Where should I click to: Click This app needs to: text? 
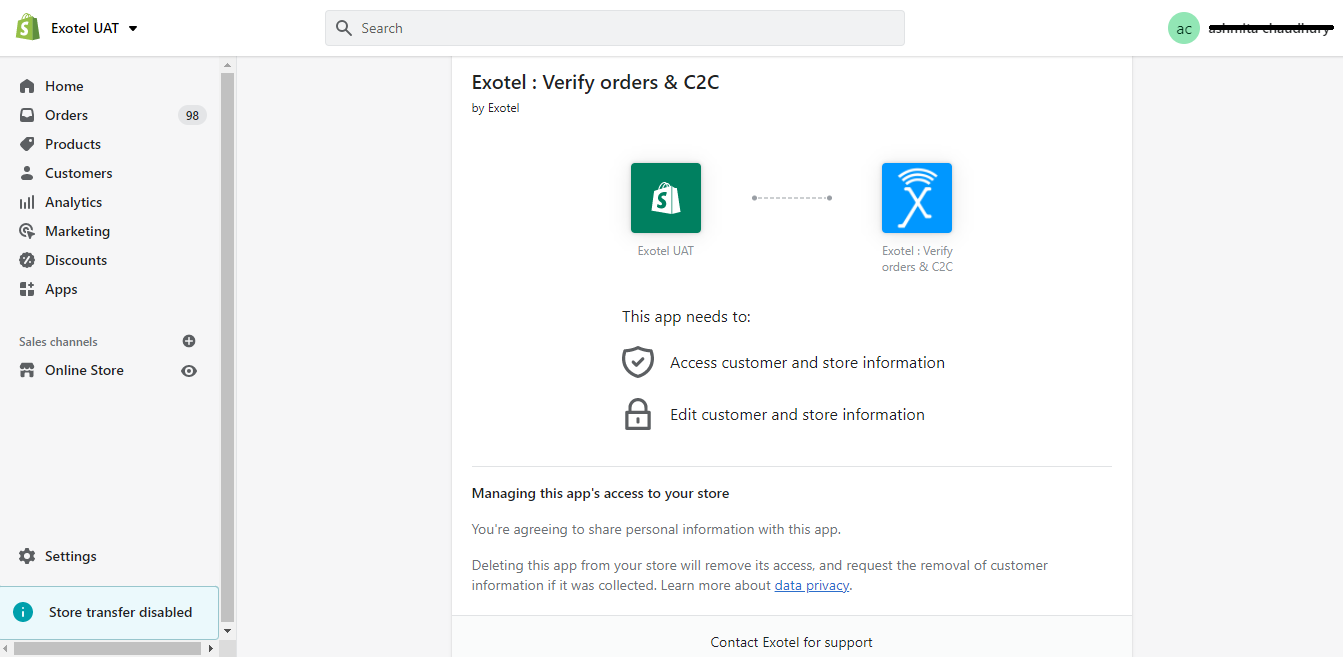[x=686, y=317]
